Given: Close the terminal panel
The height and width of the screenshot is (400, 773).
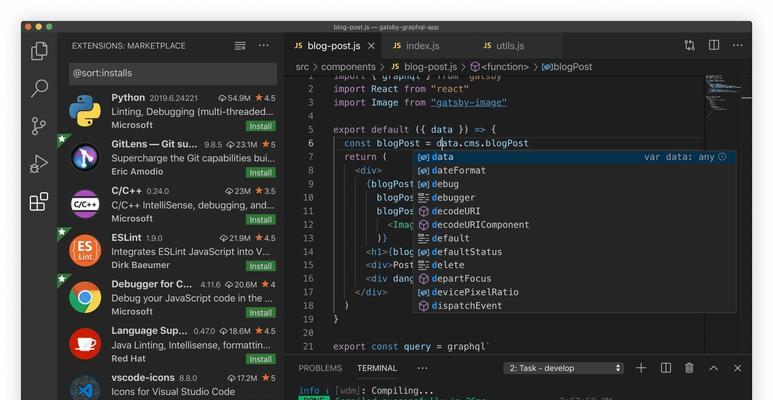Looking at the screenshot, I should (x=738, y=368).
